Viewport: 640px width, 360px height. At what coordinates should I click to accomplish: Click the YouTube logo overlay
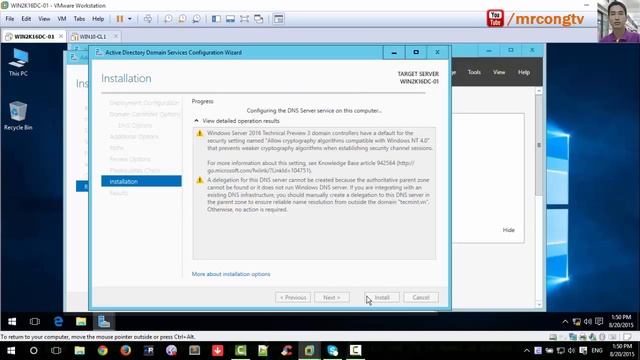[x=495, y=18]
